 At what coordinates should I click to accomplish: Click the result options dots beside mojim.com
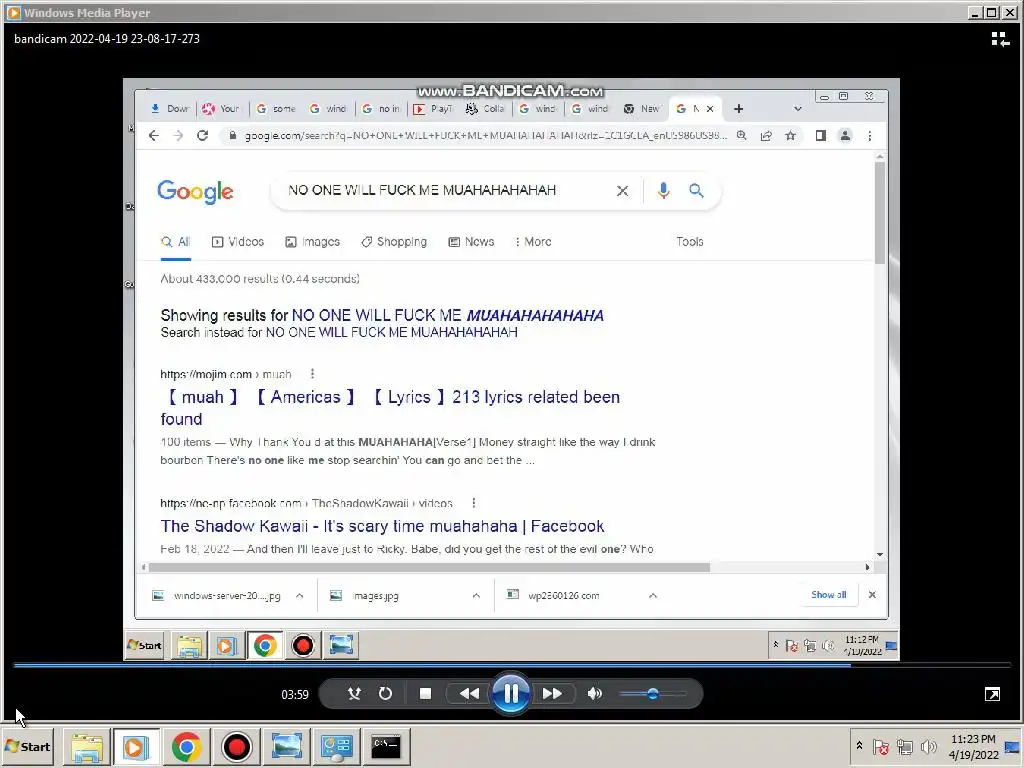coord(312,374)
